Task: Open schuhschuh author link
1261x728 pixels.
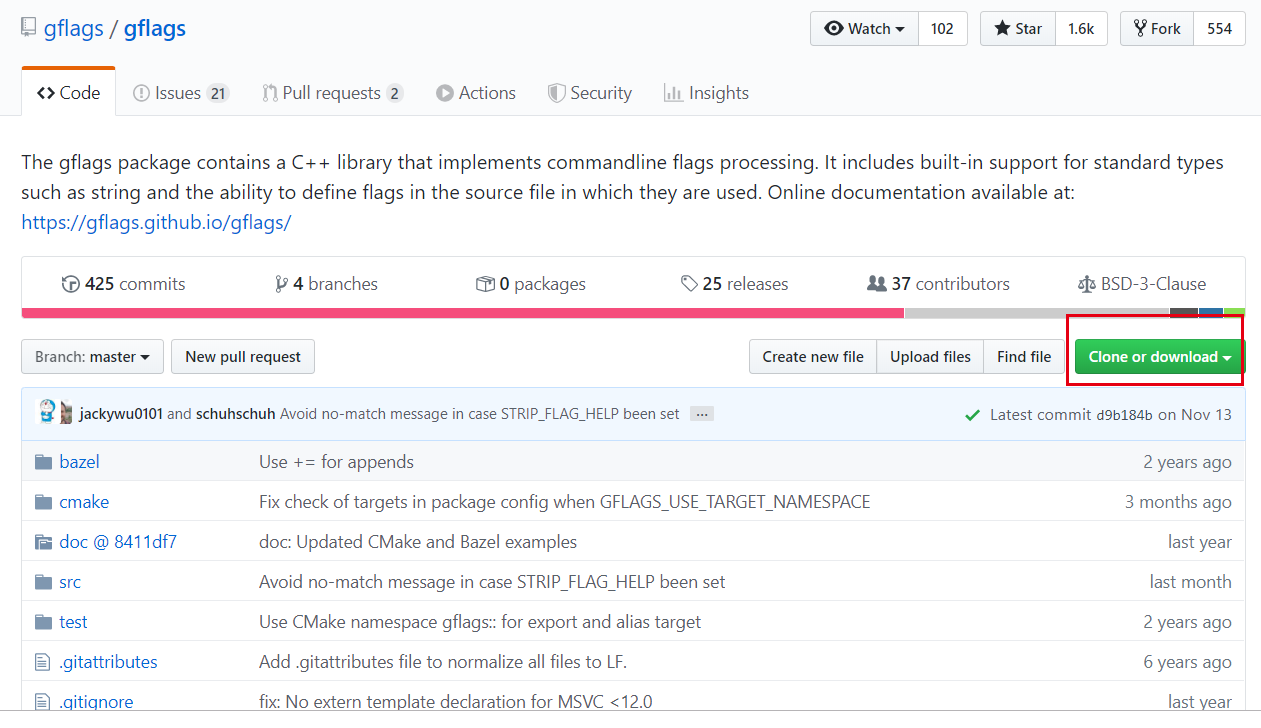Action: 236,414
